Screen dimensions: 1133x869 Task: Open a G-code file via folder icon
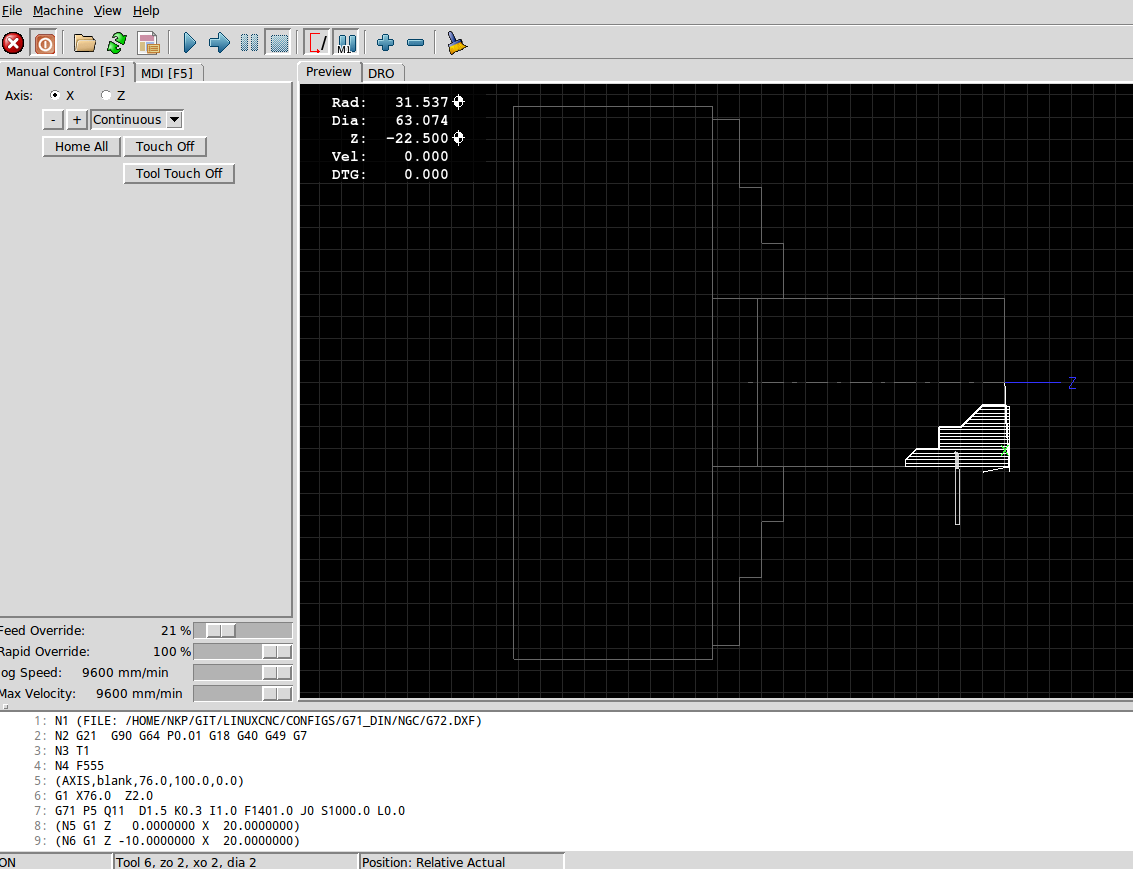click(85, 43)
